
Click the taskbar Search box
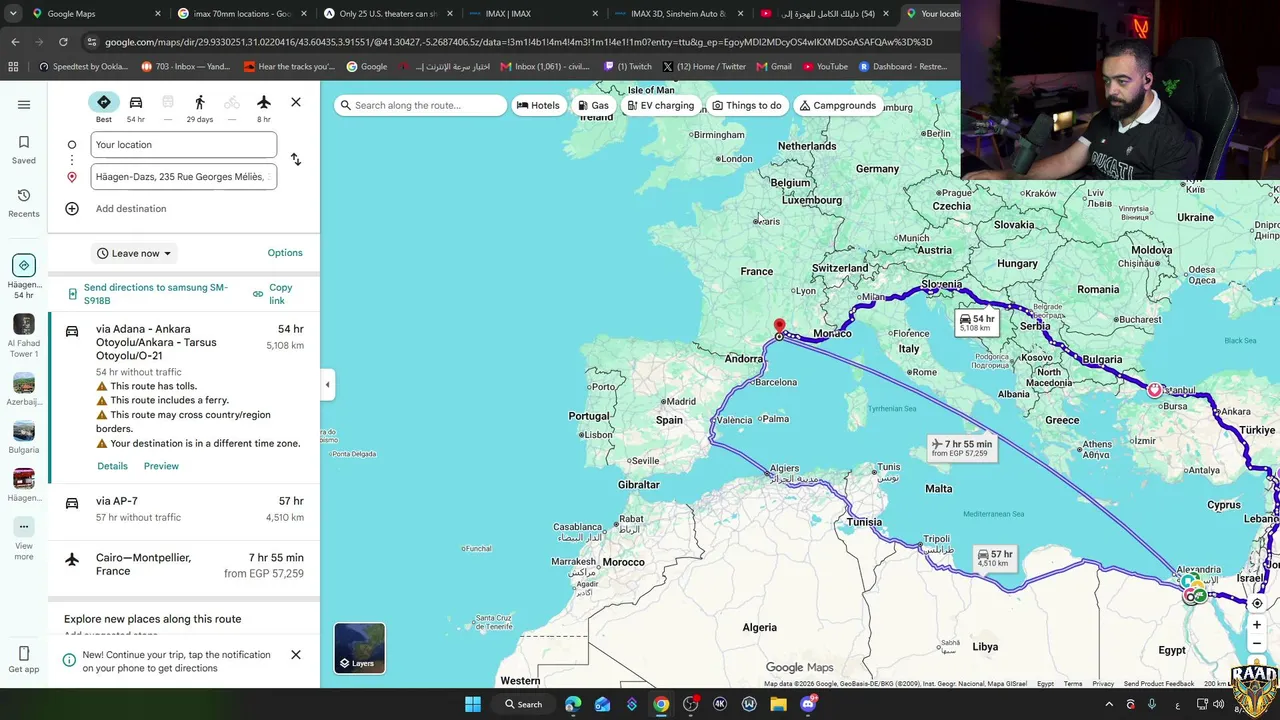524,704
